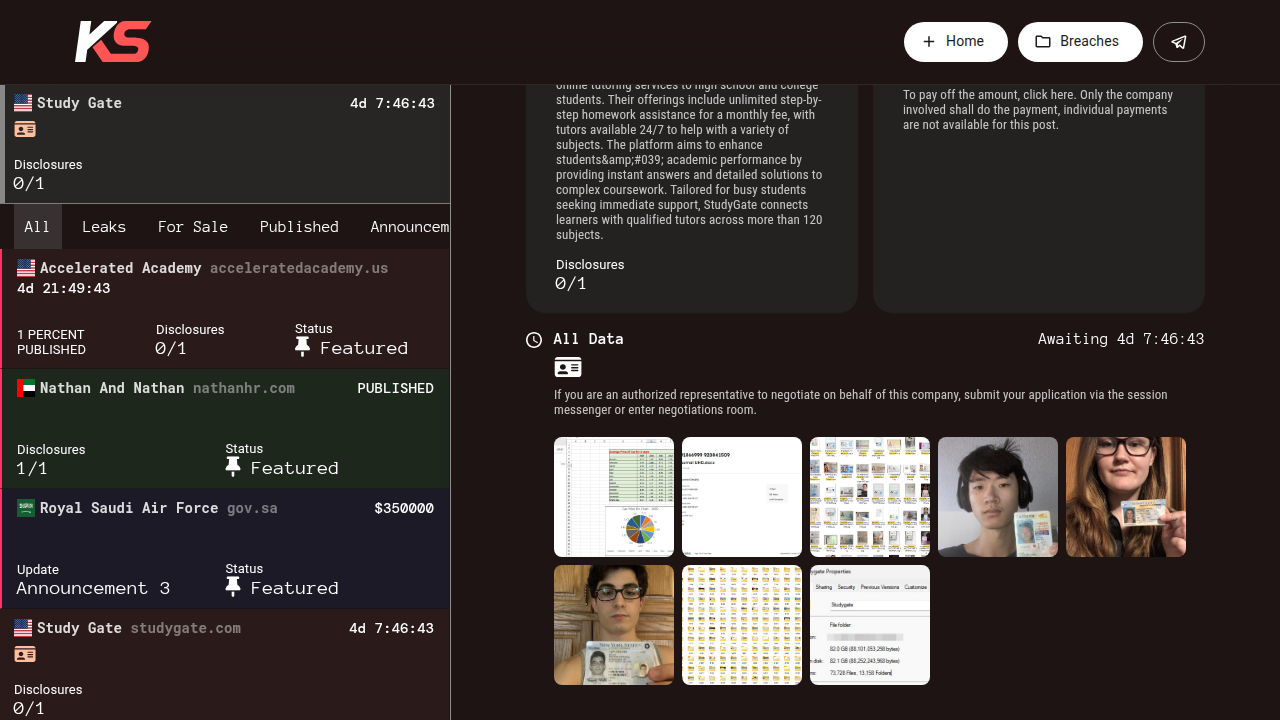Switch to the Leaks tab

click(104, 227)
